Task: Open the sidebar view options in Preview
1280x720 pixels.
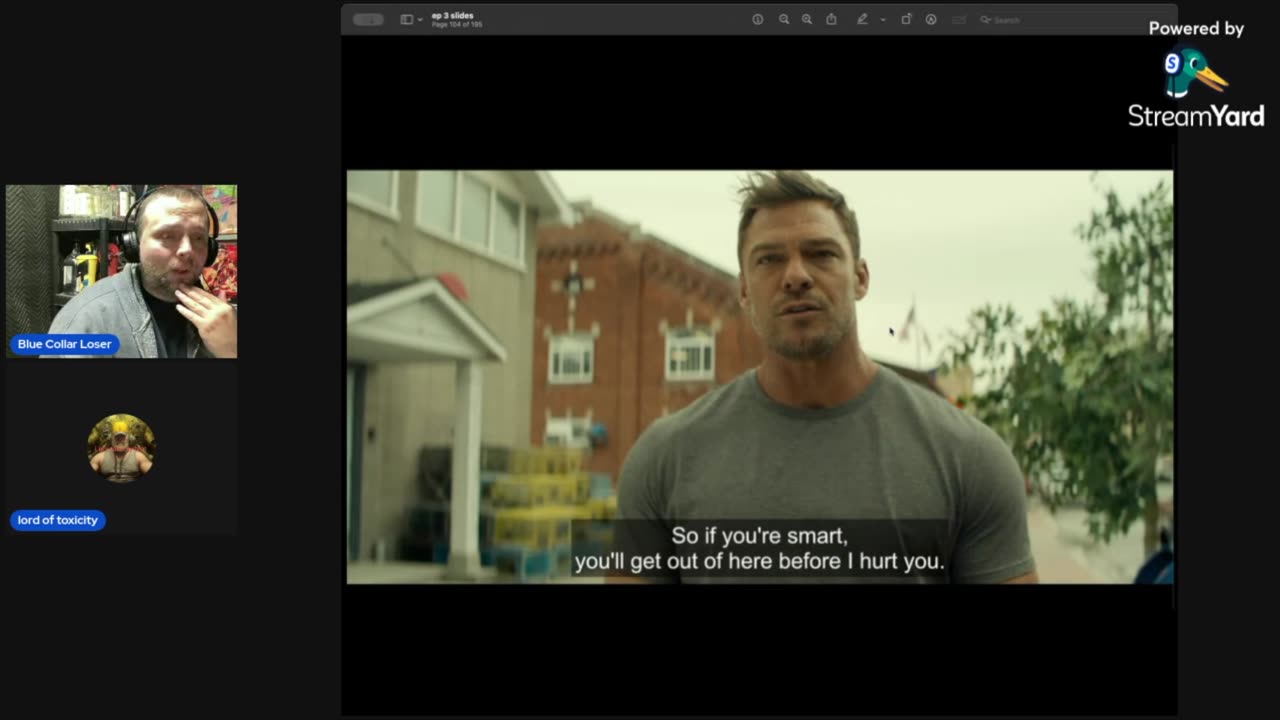Action: pyautogui.click(x=406, y=19)
